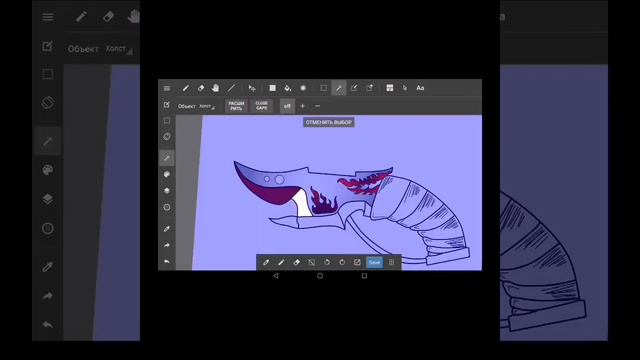This screenshot has height=360, width=640.
Task: Select the Magic Wand icon in left sidebar
Action: pos(167,158)
